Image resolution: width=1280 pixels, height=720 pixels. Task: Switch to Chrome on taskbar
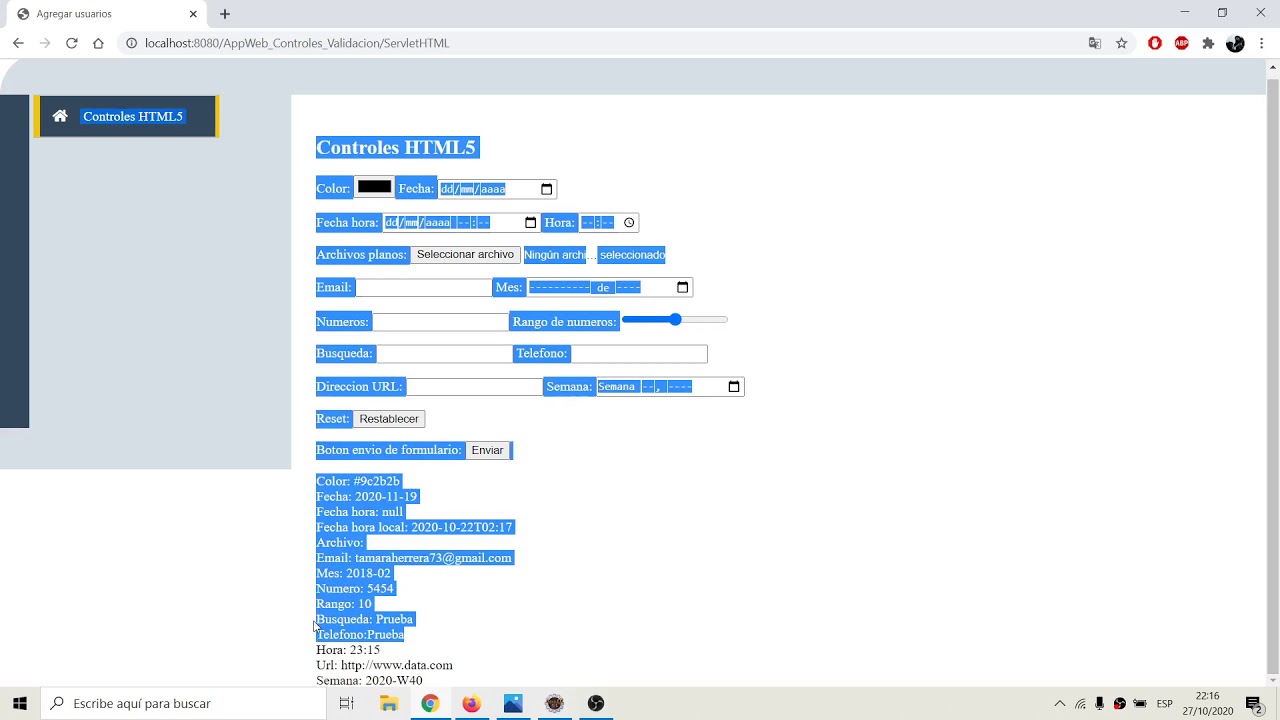(x=430, y=703)
